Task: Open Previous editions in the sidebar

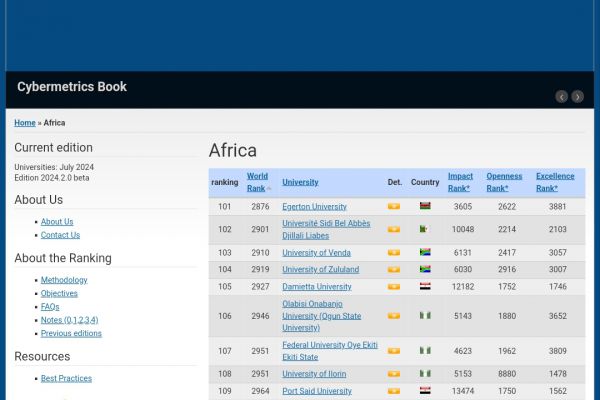Action: (71, 333)
